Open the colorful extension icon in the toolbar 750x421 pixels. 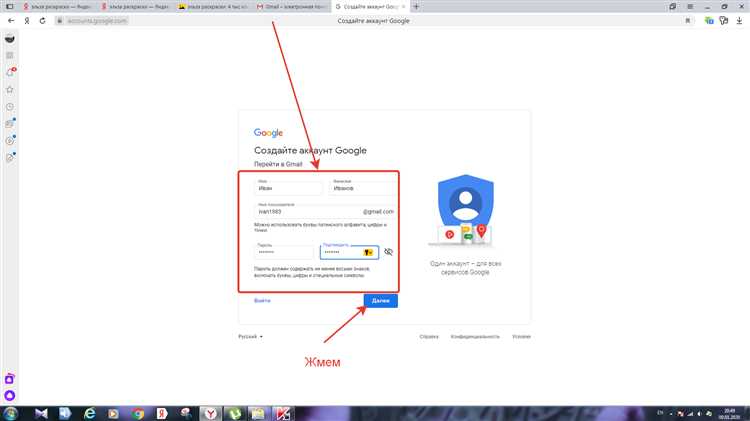click(x=709, y=21)
